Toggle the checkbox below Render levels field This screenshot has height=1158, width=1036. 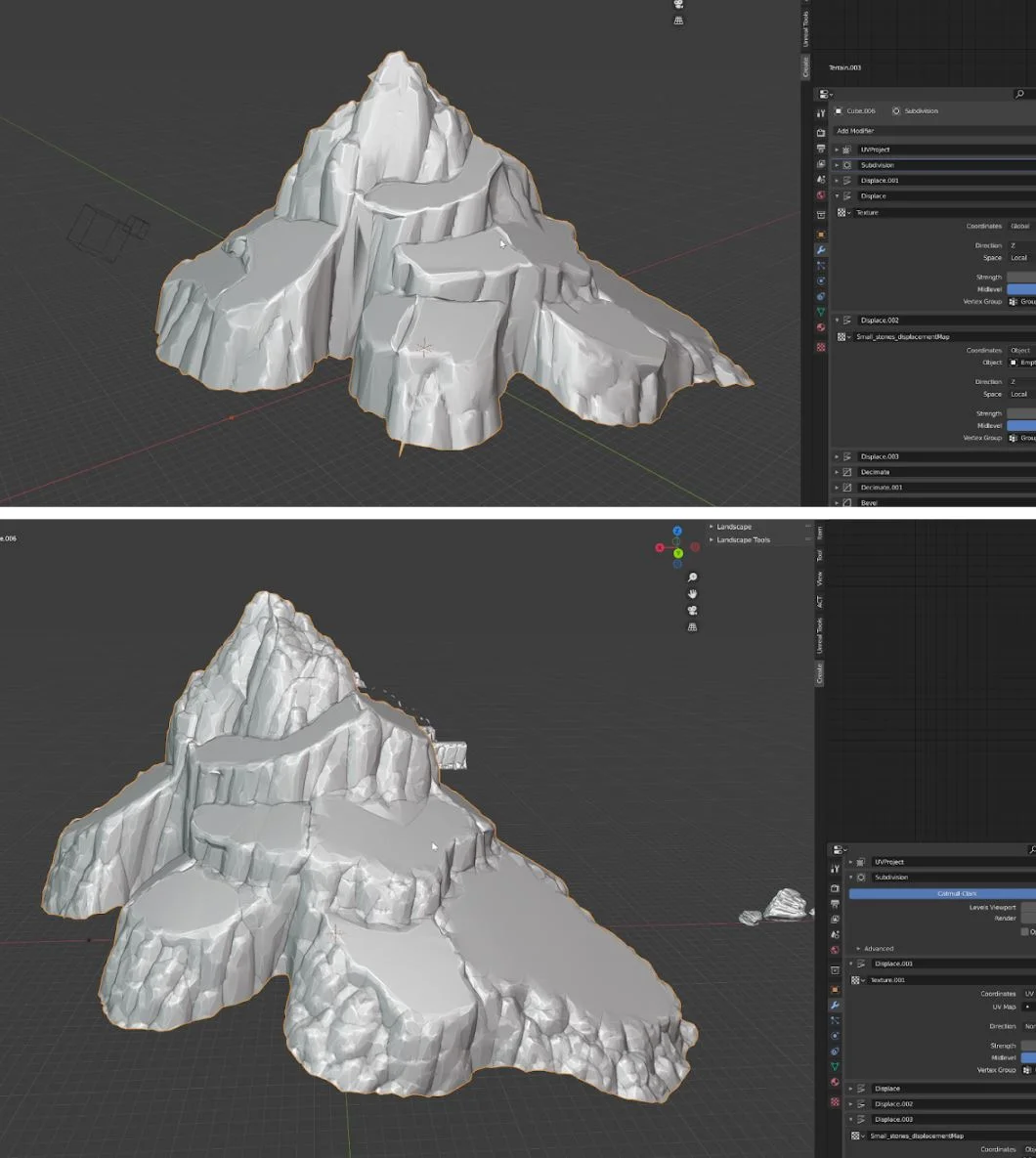click(x=1025, y=931)
